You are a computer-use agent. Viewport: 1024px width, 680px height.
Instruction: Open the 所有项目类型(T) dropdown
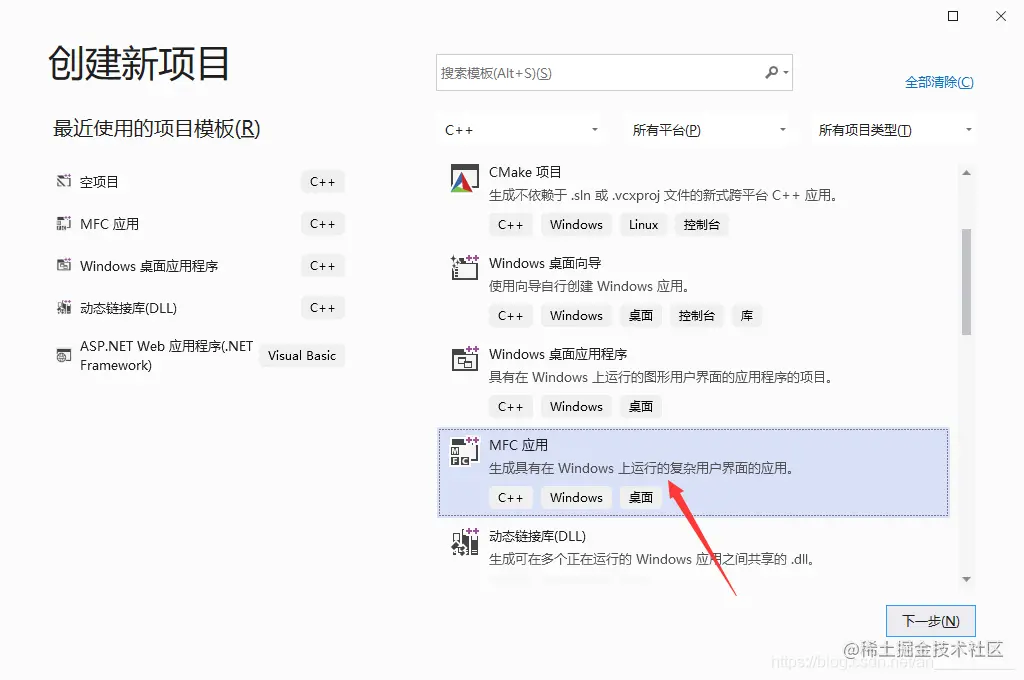pyautogui.click(x=894, y=130)
